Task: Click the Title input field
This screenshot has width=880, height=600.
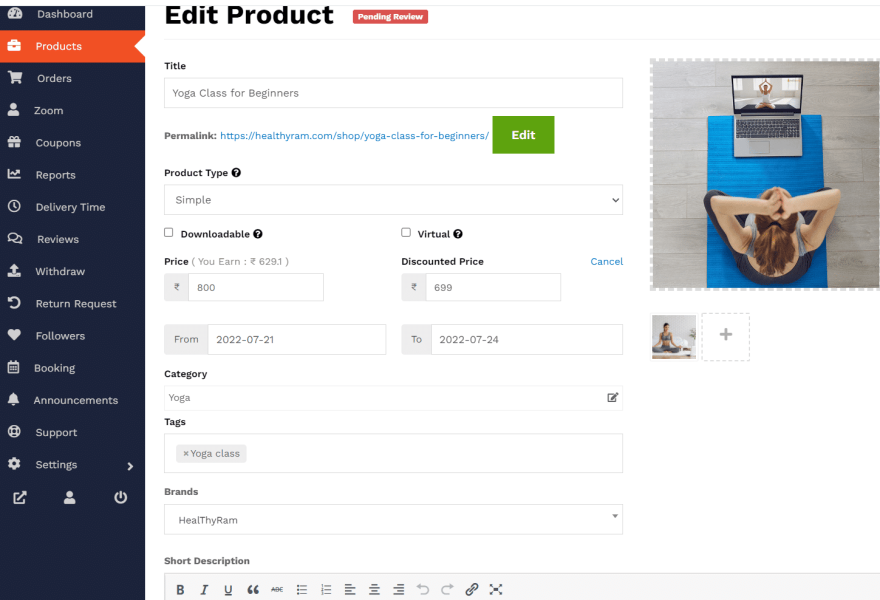Action: point(393,93)
